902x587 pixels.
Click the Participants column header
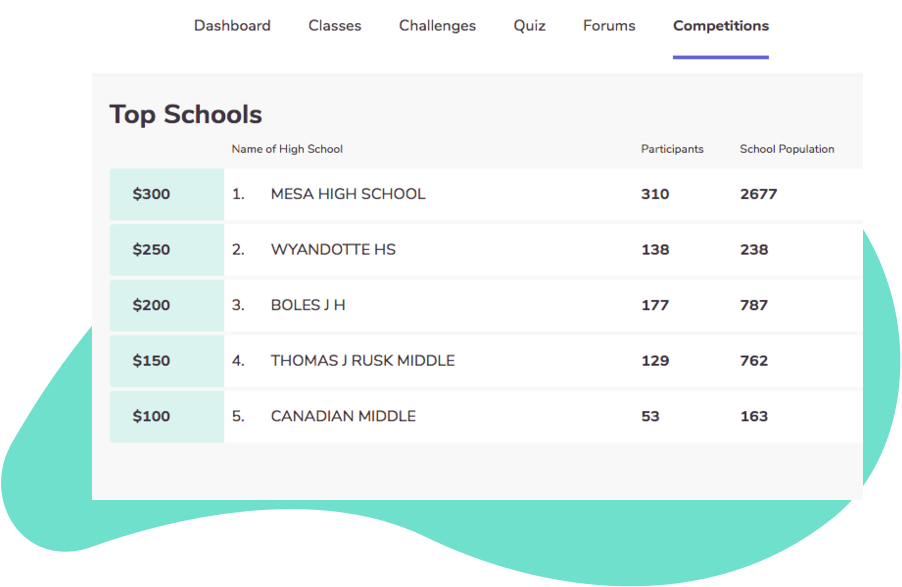[x=672, y=149]
